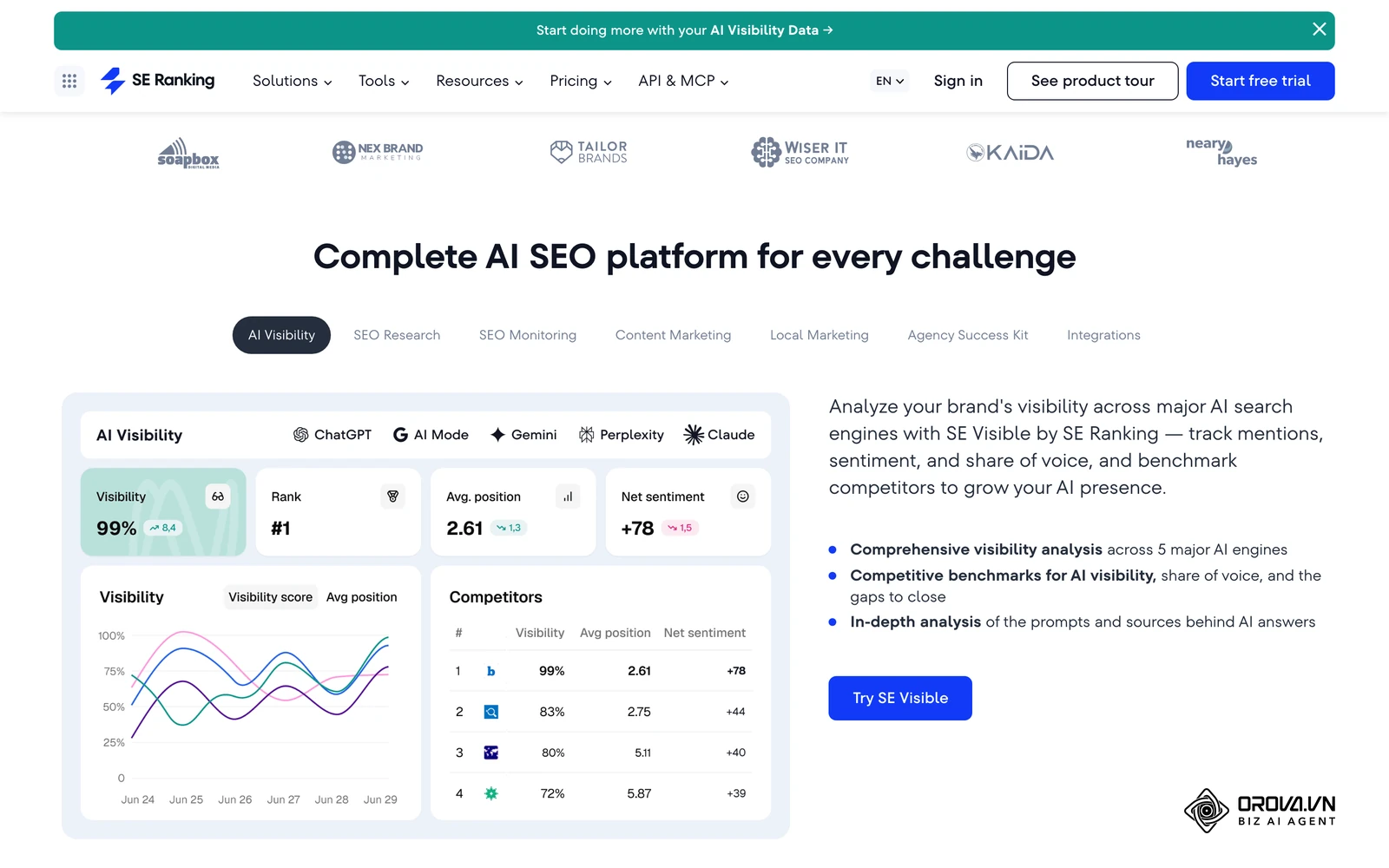
Task: Click the NEX Brand Marketing logo
Action: (x=378, y=152)
